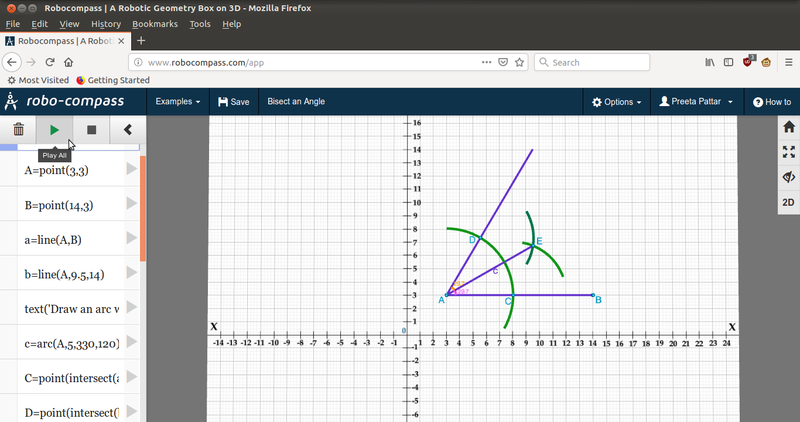
Task: Click the robo-compass logo
Action: click(64, 101)
